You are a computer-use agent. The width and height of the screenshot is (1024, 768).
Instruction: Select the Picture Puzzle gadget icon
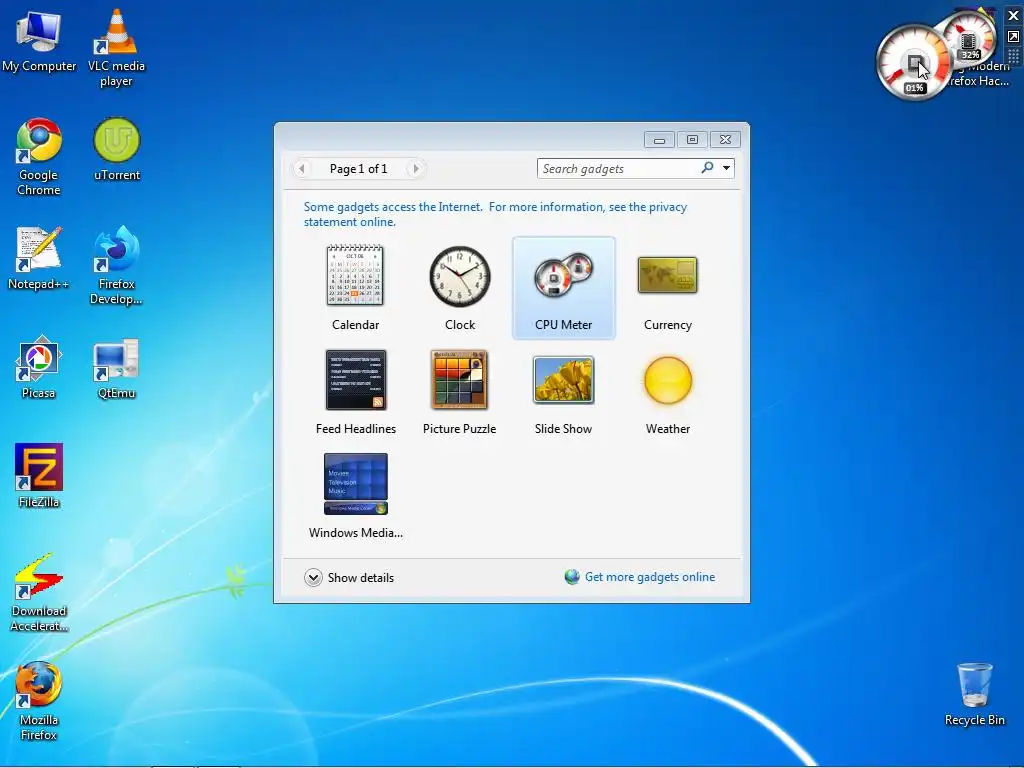pos(459,379)
